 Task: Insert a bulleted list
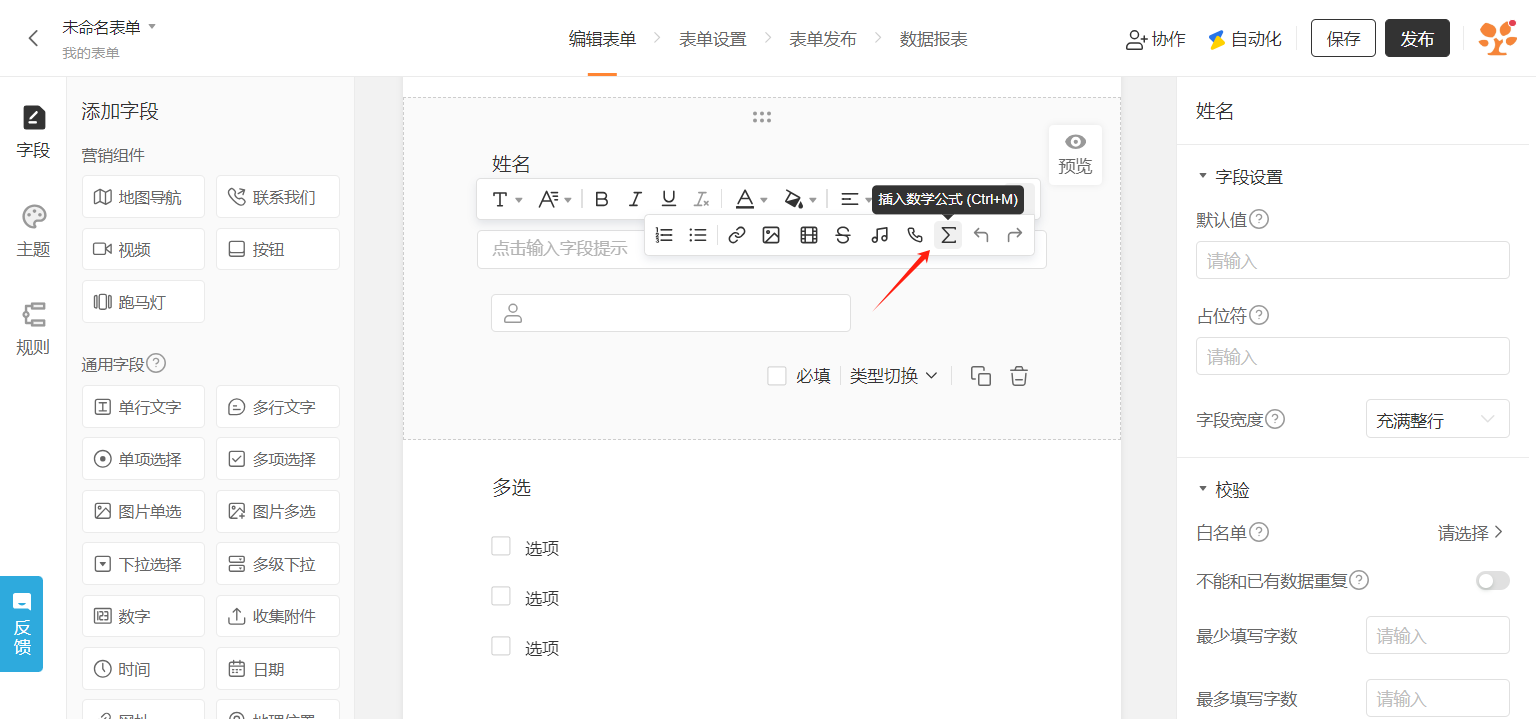pyautogui.click(x=698, y=235)
